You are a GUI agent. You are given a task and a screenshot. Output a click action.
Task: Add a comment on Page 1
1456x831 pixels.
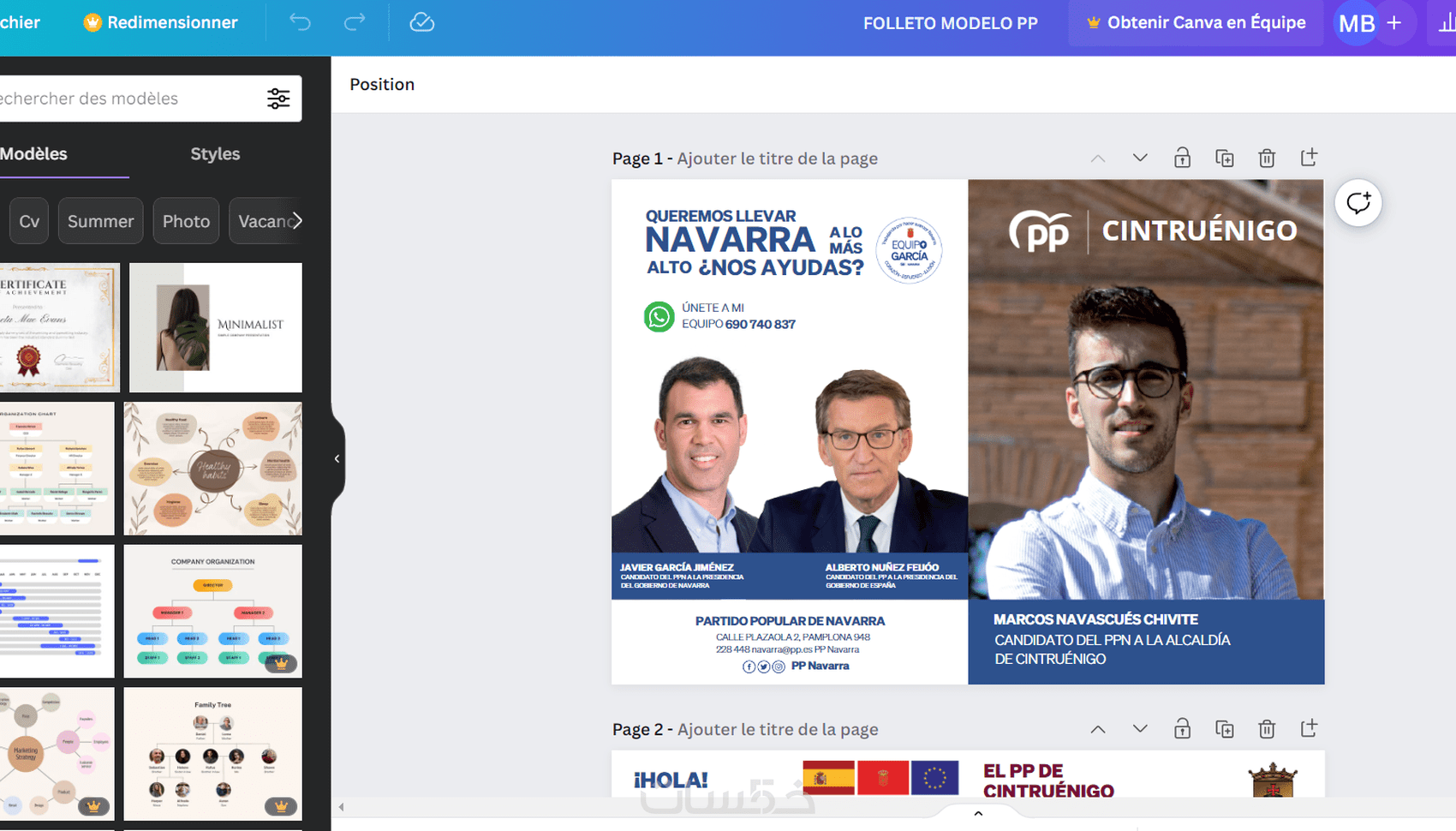coord(1358,203)
